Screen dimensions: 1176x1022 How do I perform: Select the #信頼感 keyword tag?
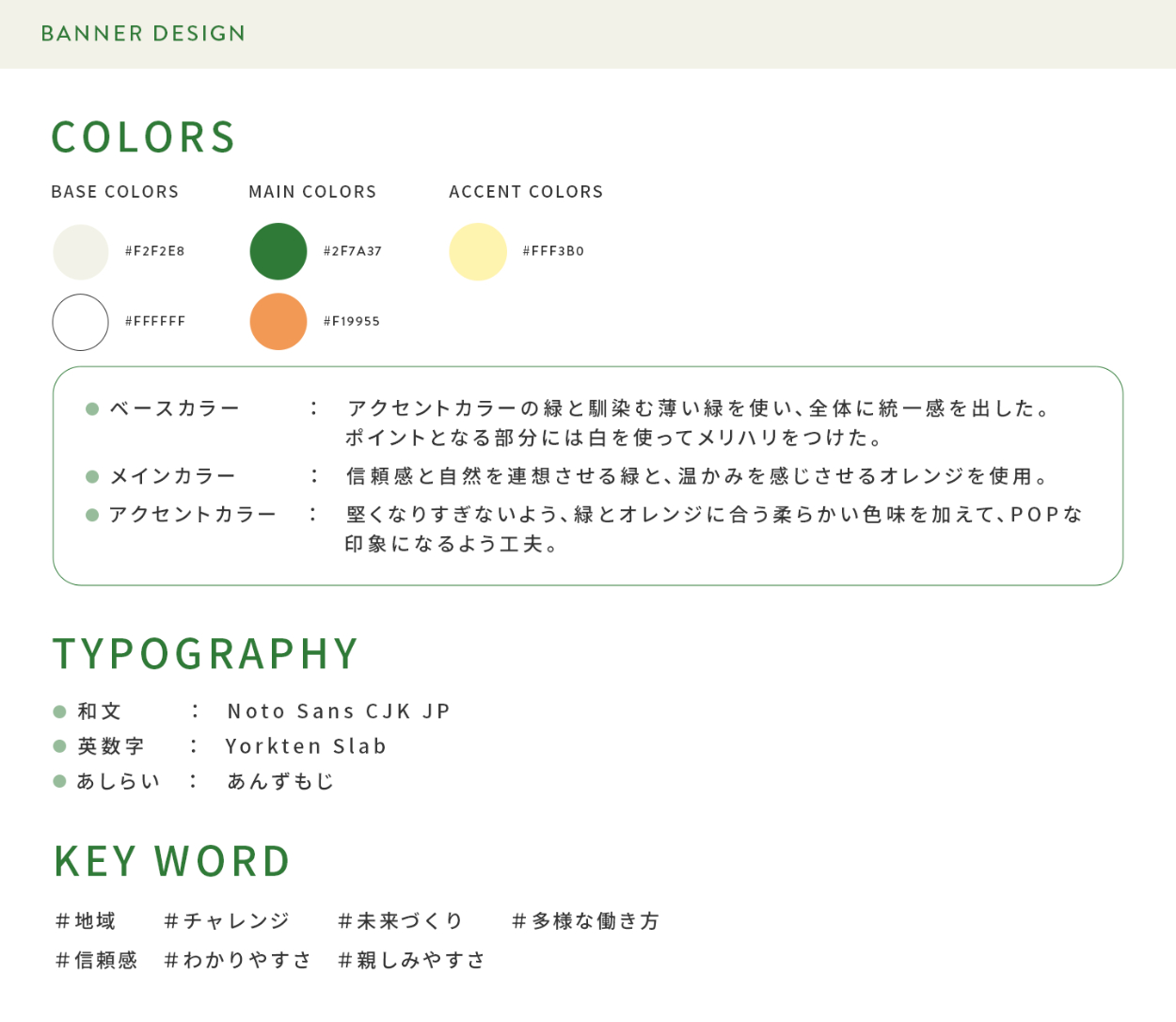pos(96,960)
